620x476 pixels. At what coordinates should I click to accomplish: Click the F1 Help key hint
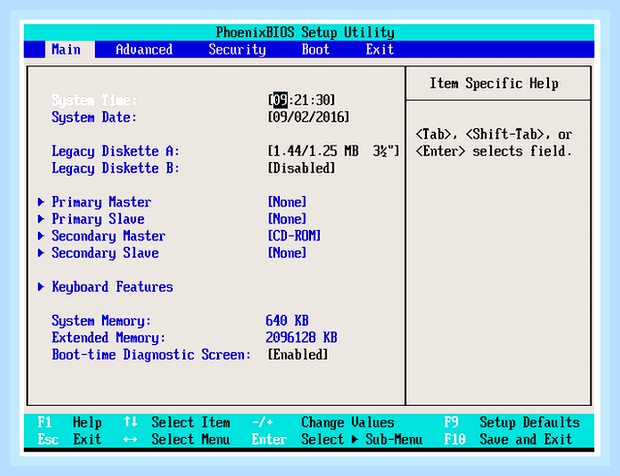pyautogui.click(x=70, y=423)
